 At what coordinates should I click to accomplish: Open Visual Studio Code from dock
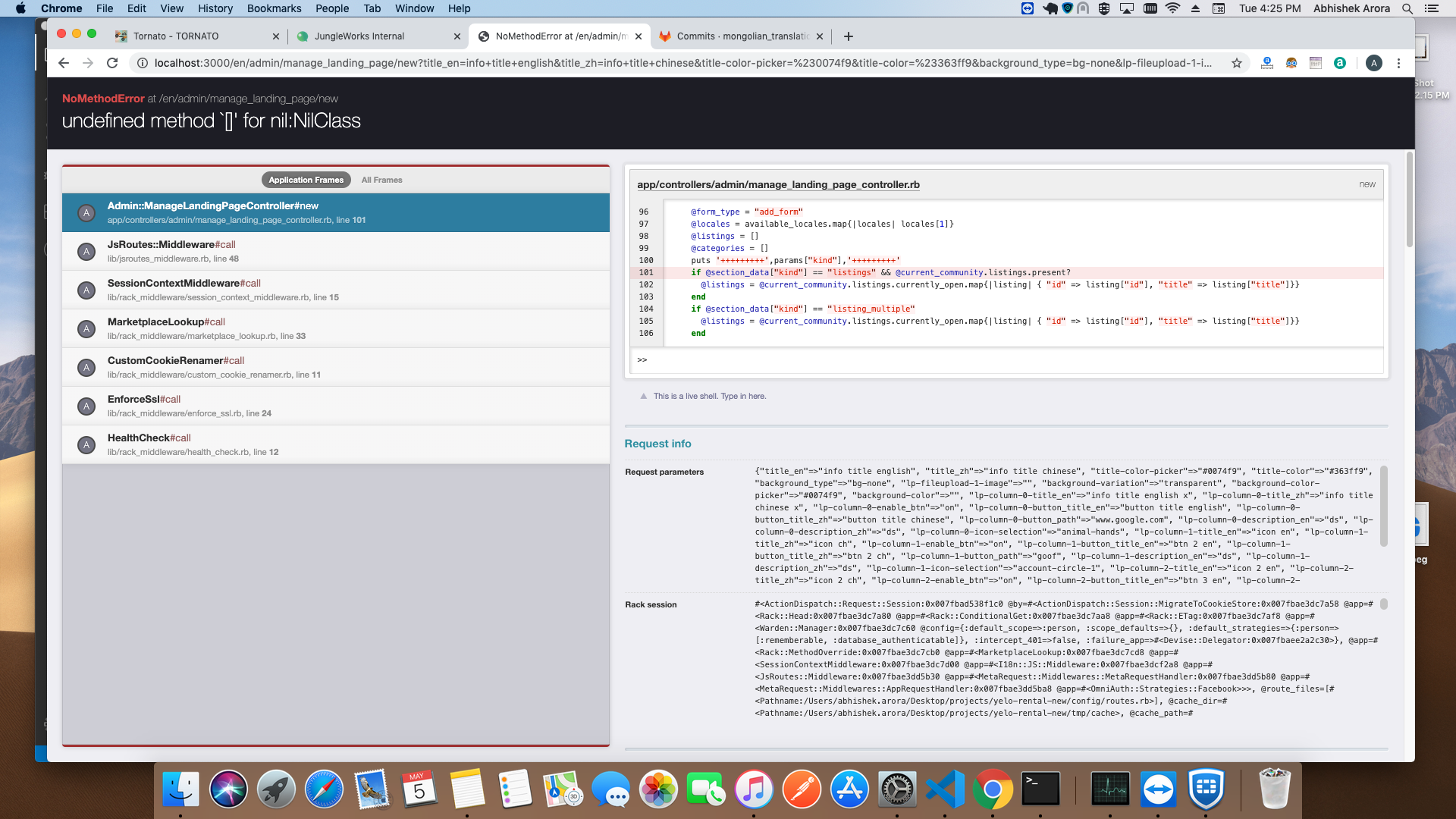pyautogui.click(x=945, y=789)
